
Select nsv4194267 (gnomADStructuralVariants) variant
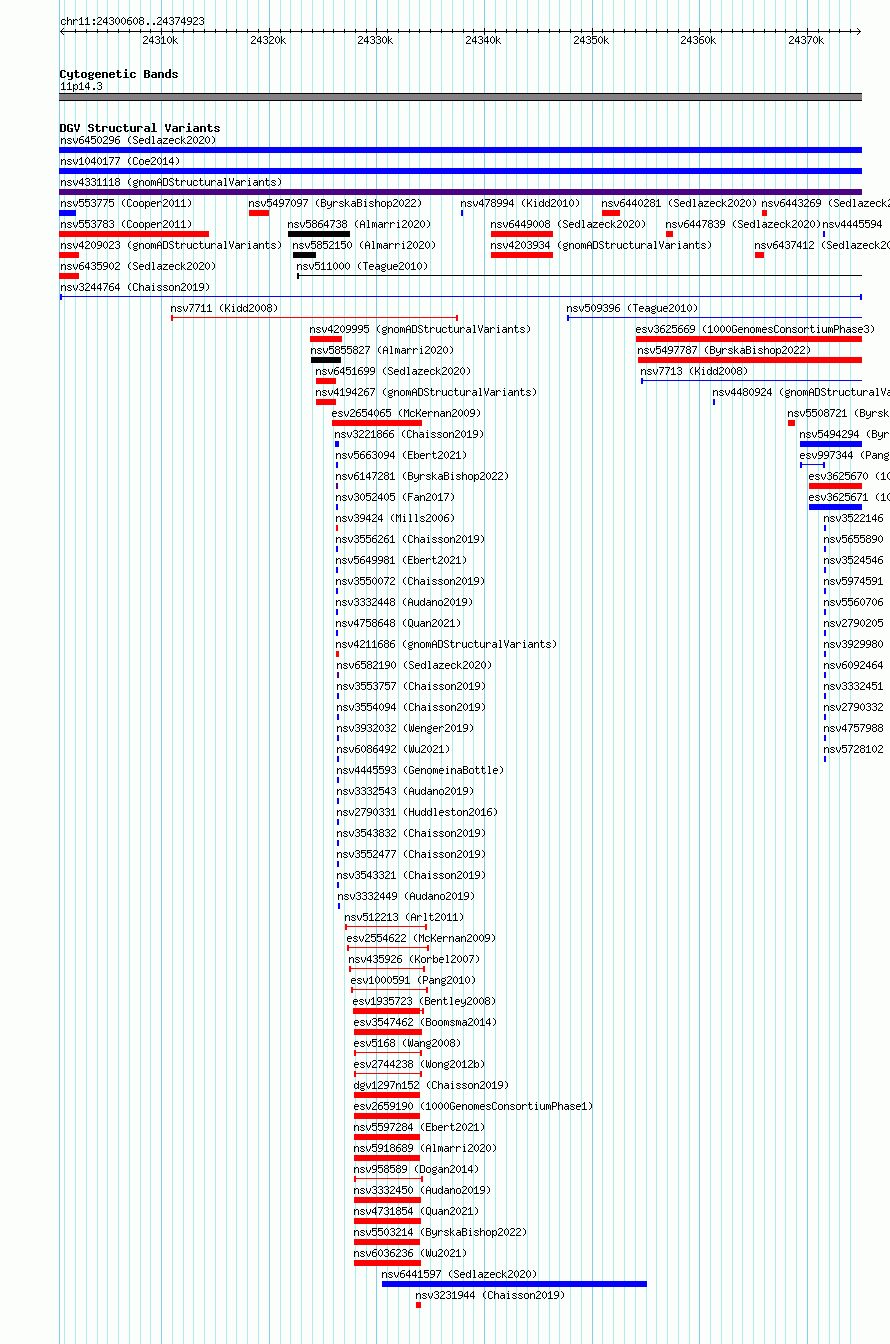426,392
